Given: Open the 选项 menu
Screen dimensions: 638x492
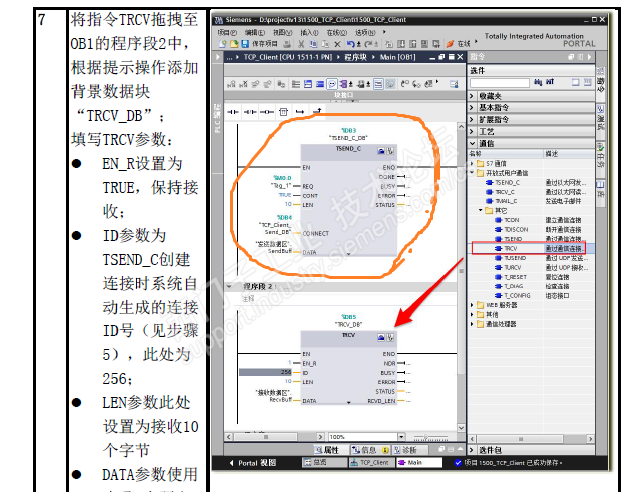Looking at the screenshot, I should (x=365, y=32).
